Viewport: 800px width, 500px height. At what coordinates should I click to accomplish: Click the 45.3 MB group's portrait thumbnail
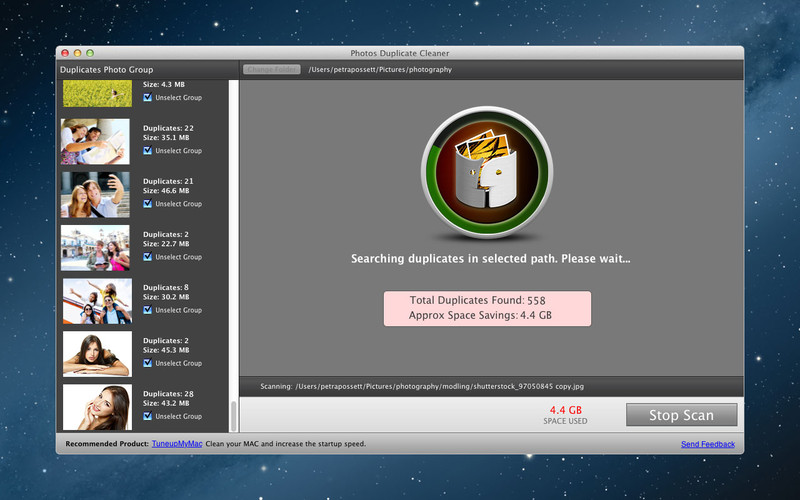[x=96, y=353]
